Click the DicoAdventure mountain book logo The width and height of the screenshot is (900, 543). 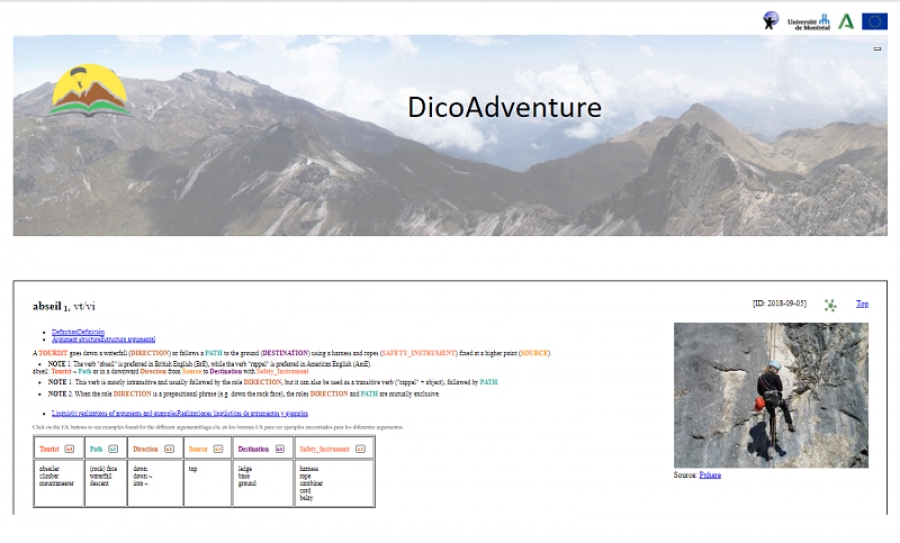[x=89, y=91]
